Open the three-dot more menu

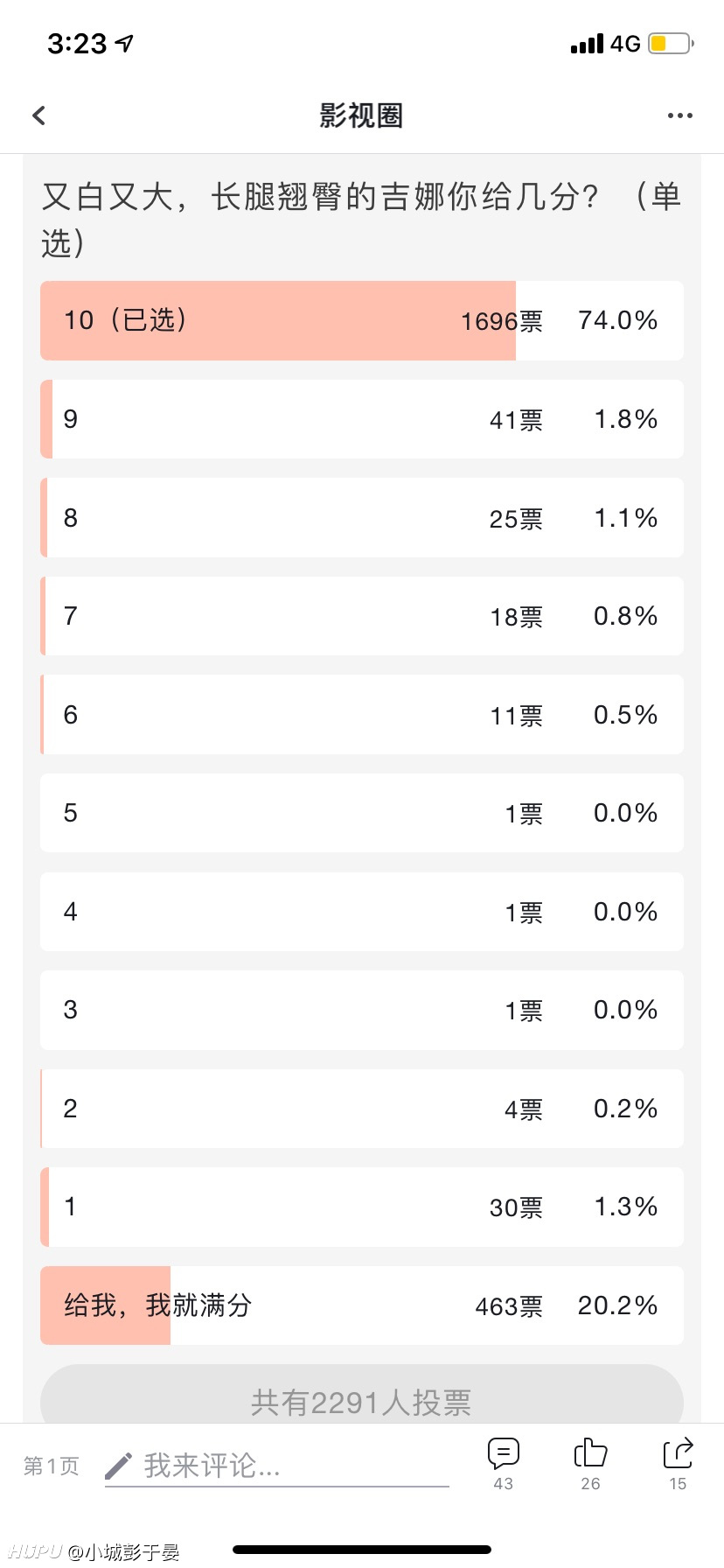tap(679, 115)
